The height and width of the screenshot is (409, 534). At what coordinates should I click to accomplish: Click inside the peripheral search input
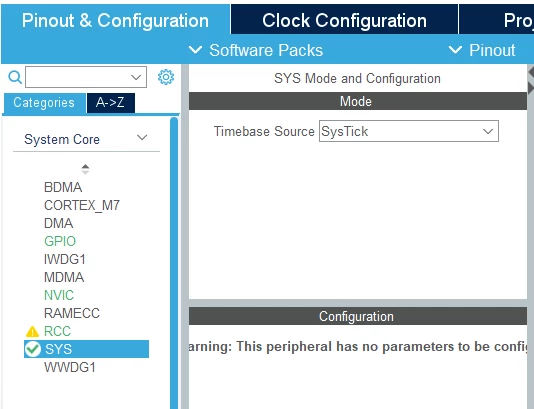click(78, 77)
